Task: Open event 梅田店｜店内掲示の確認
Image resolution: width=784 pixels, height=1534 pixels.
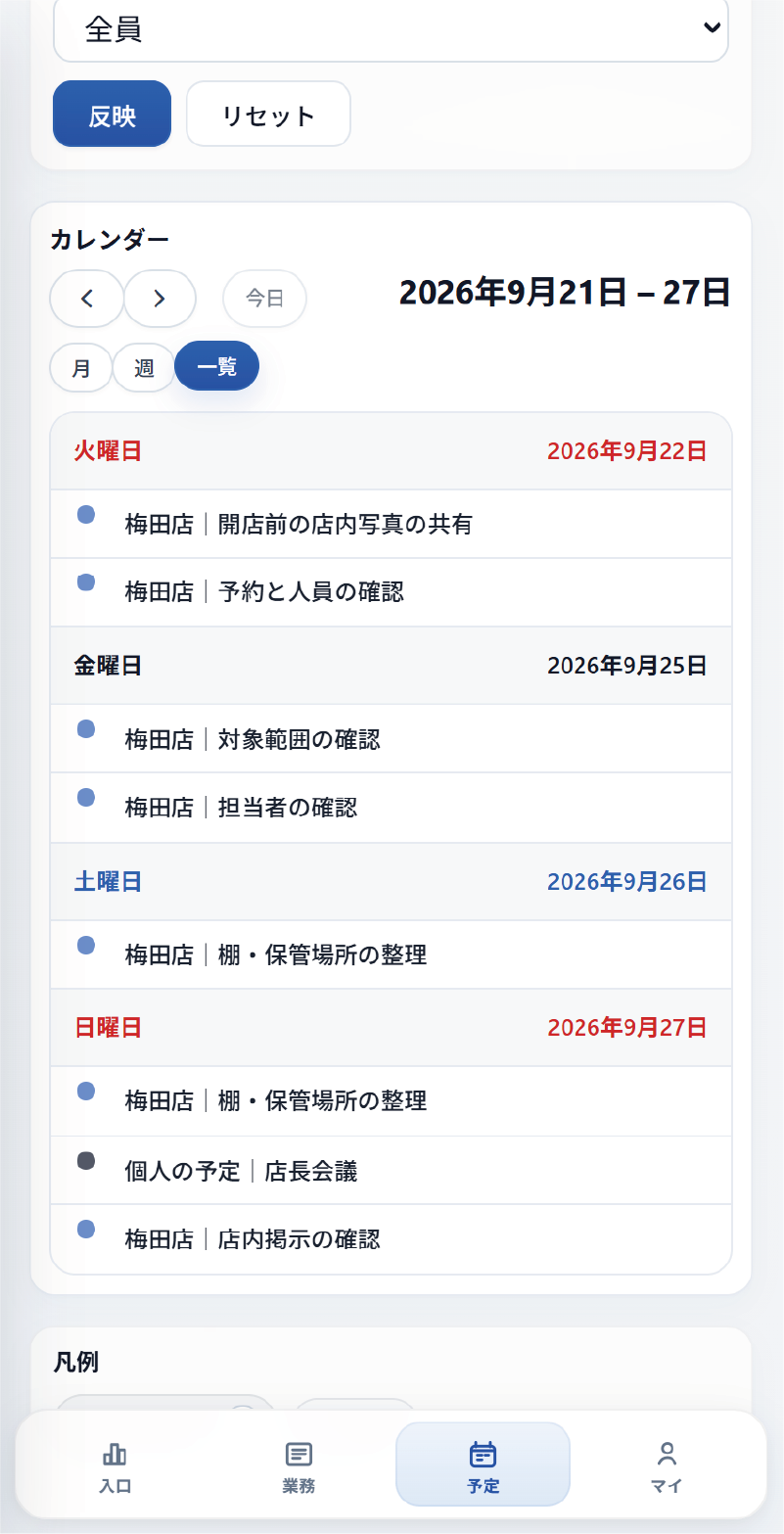Action: pos(391,1239)
